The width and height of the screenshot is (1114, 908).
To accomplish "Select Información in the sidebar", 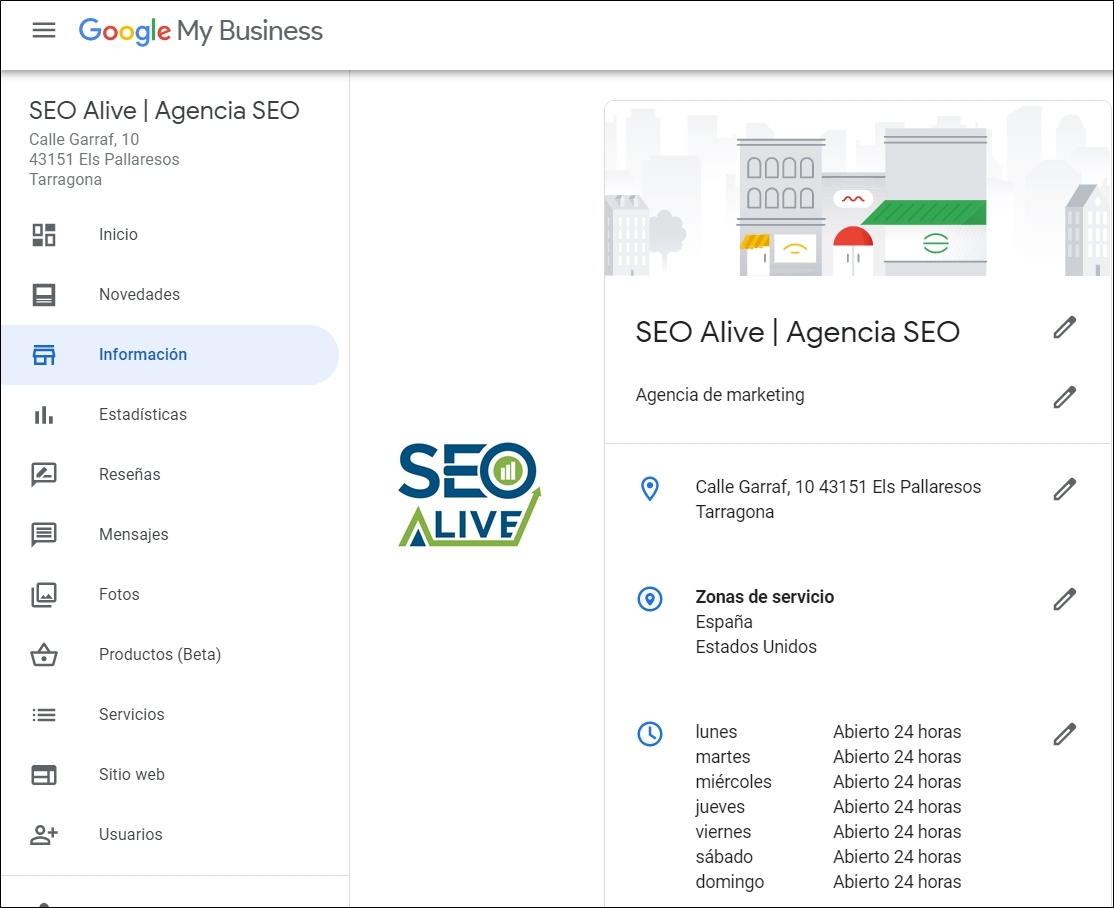I will 143,354.
